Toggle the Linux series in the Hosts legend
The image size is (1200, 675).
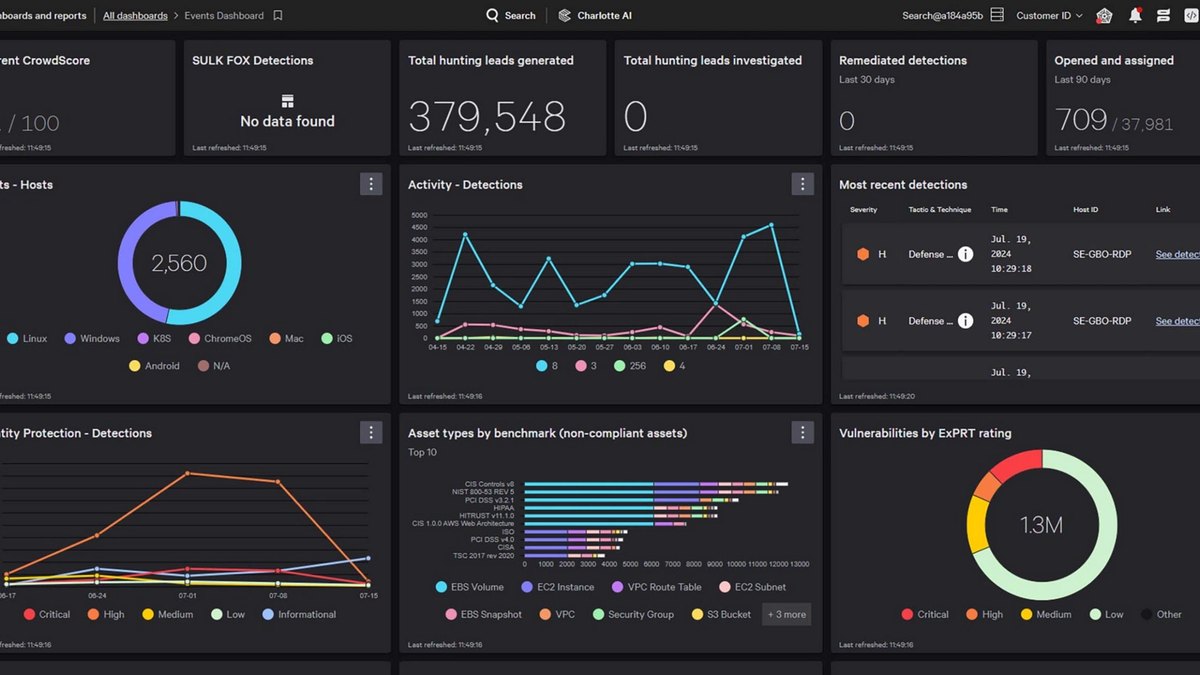point(27,339)
